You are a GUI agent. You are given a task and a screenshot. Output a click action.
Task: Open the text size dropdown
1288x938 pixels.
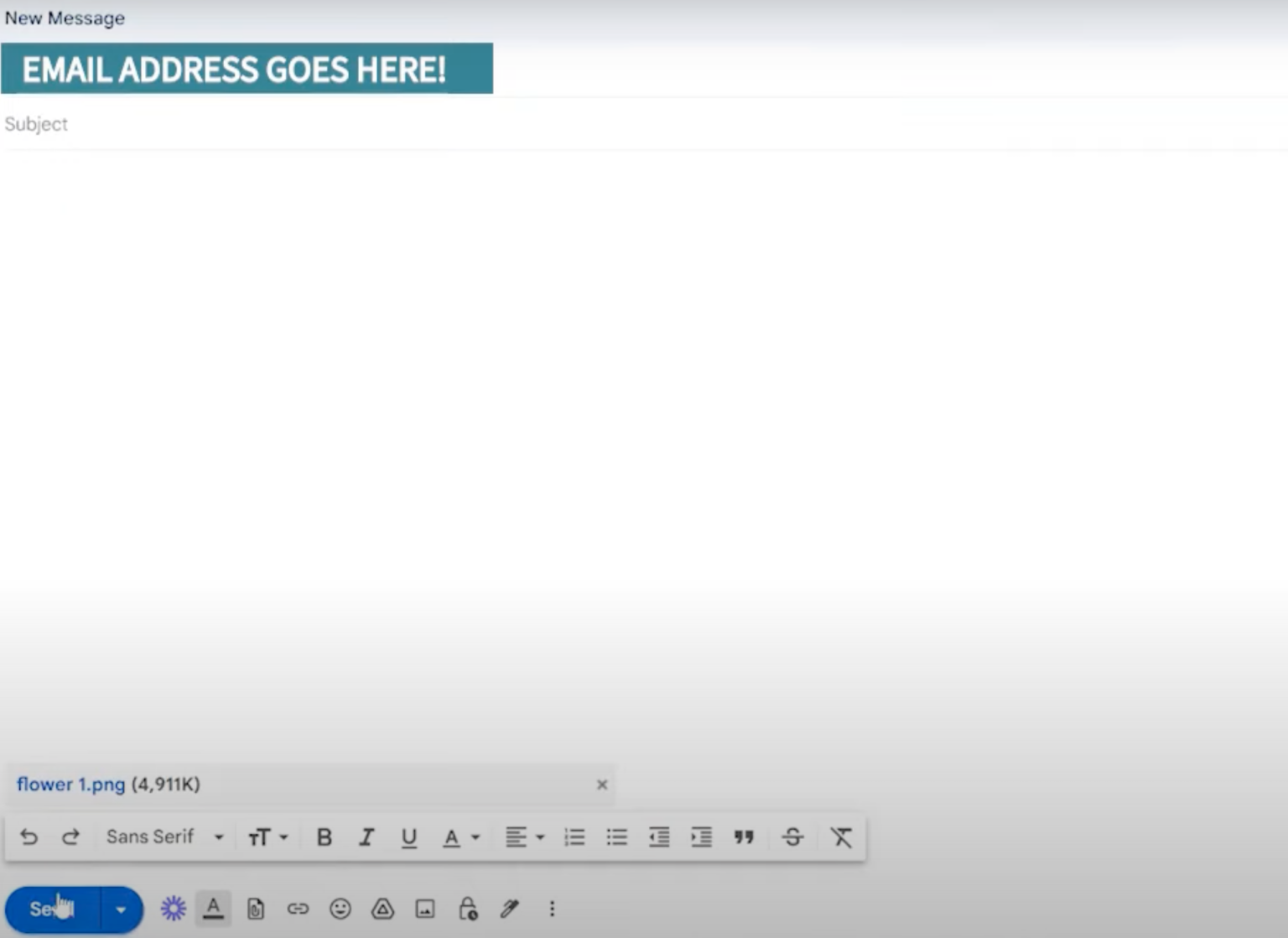[x=267, y=836]
